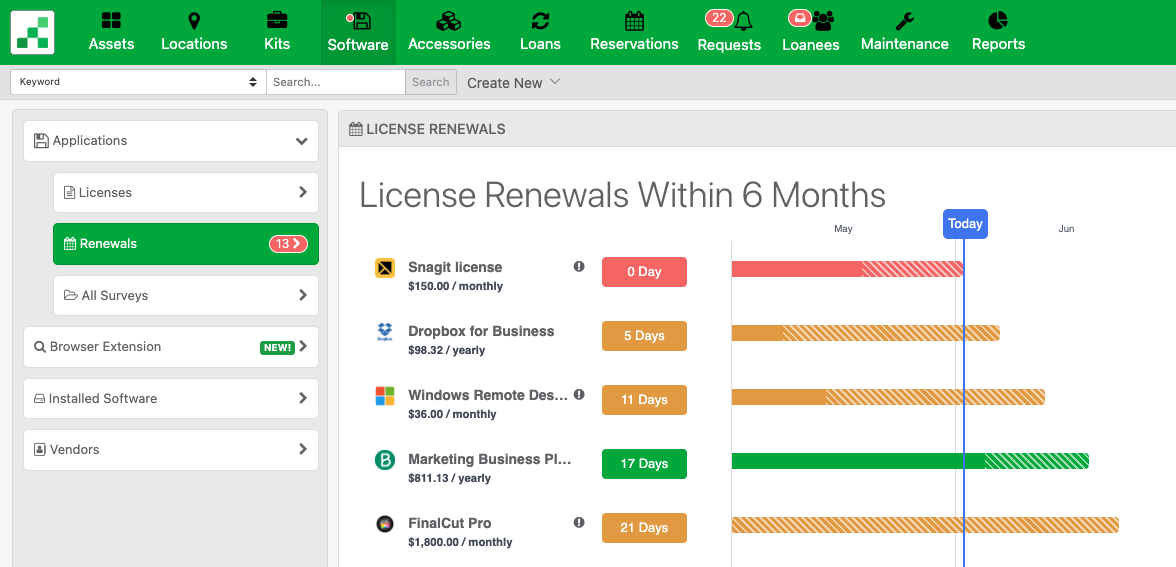
Task: Click the Installed Software chevron
Action: click(302, 398)
